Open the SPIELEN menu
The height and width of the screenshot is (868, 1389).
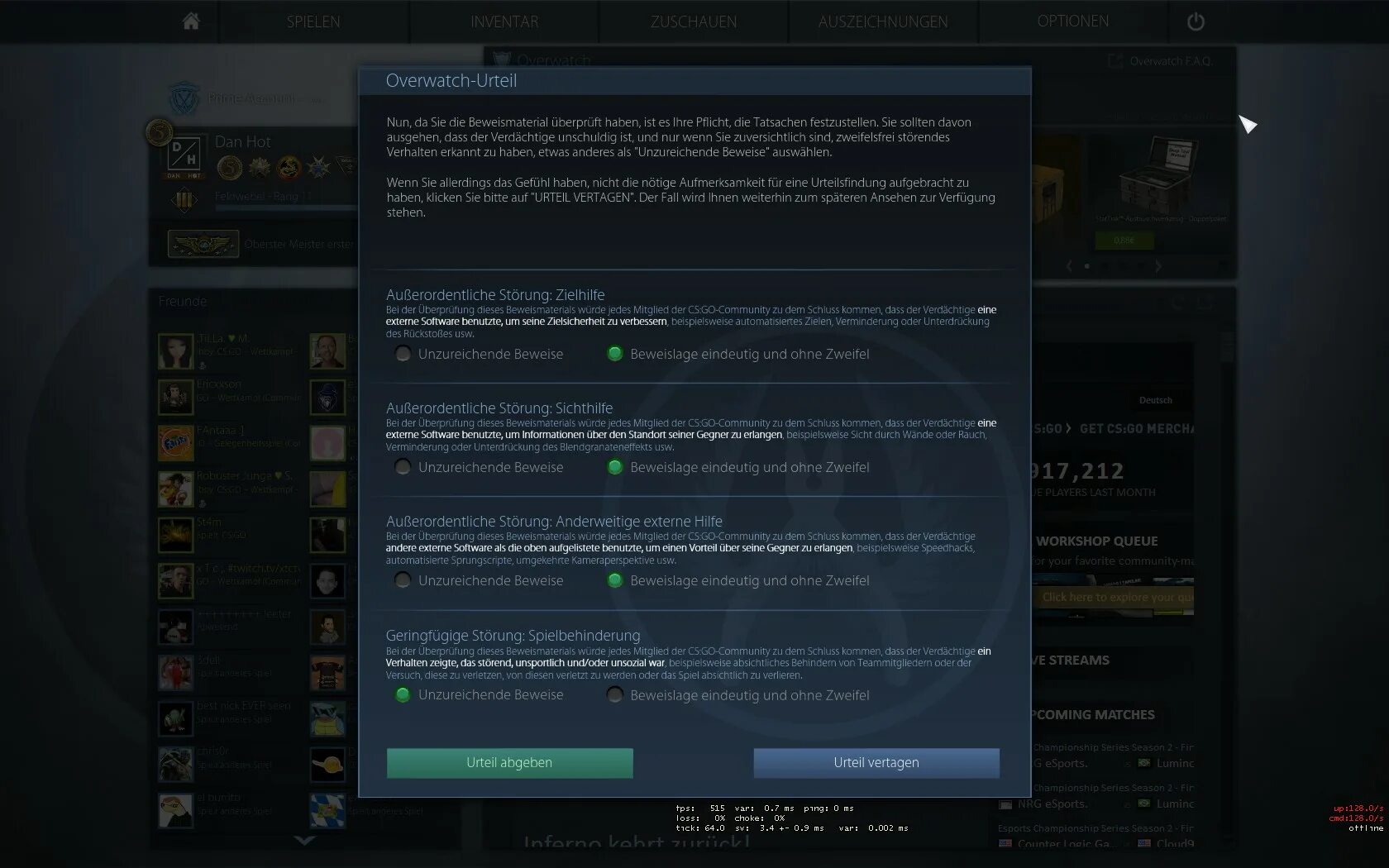tap(313, 21)
